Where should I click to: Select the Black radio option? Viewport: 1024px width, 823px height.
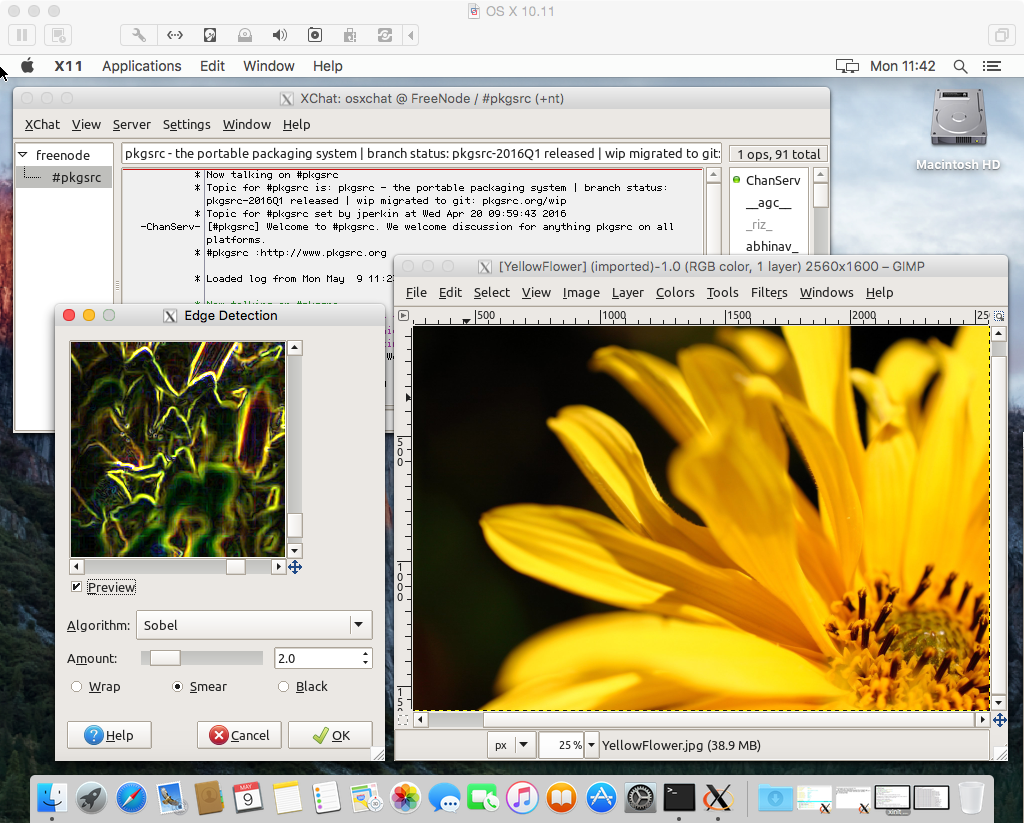pos(284,687)
